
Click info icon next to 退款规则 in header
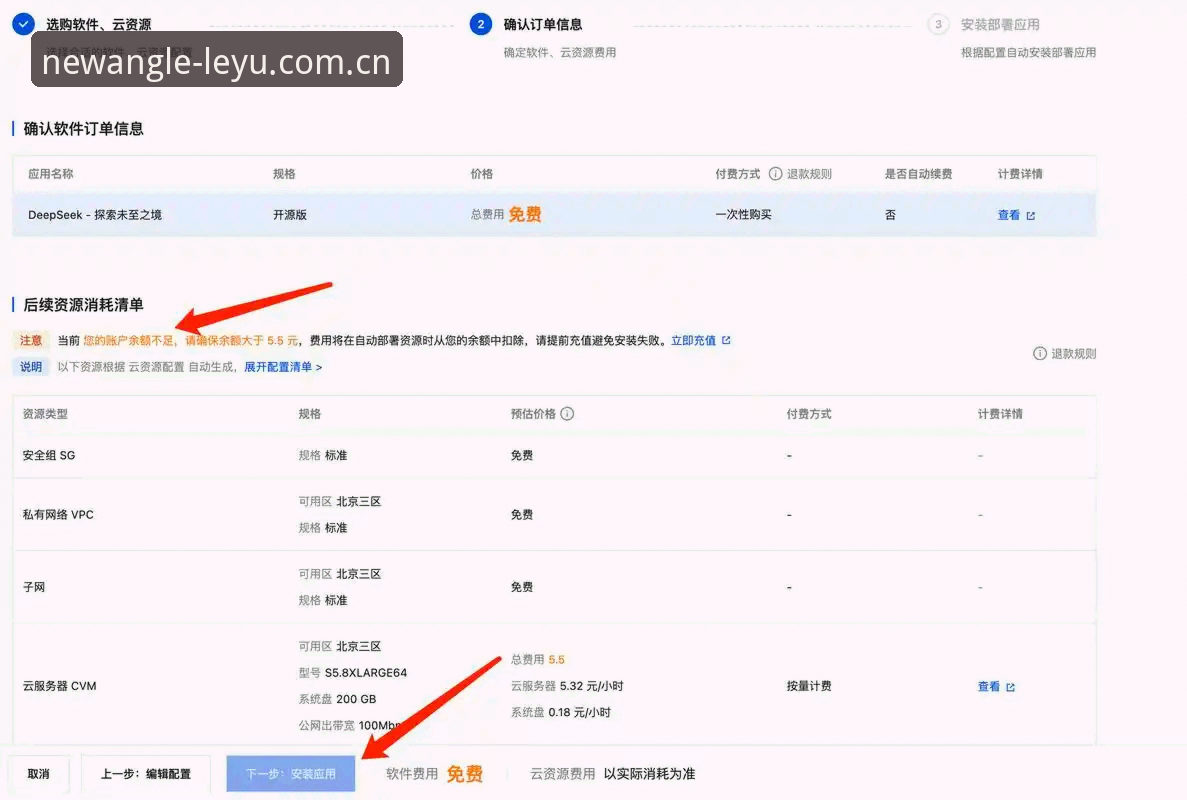point(775,173)
